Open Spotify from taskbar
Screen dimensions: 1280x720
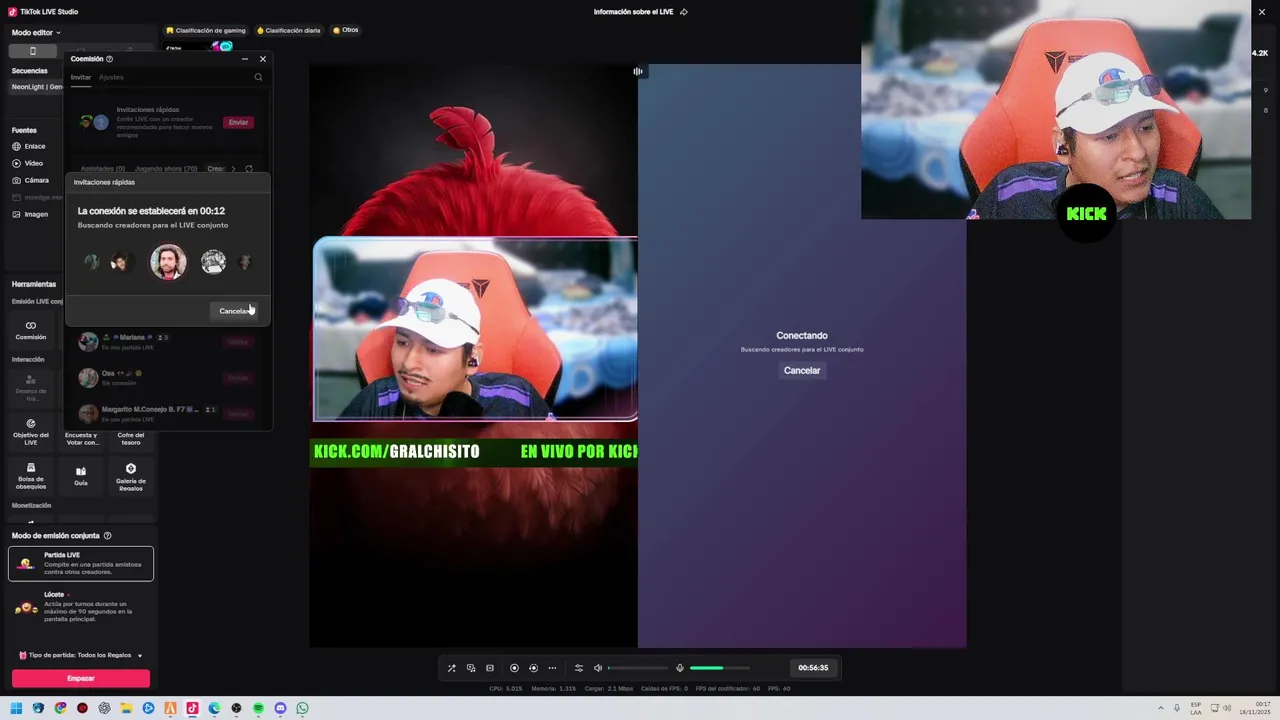(258, 708)
